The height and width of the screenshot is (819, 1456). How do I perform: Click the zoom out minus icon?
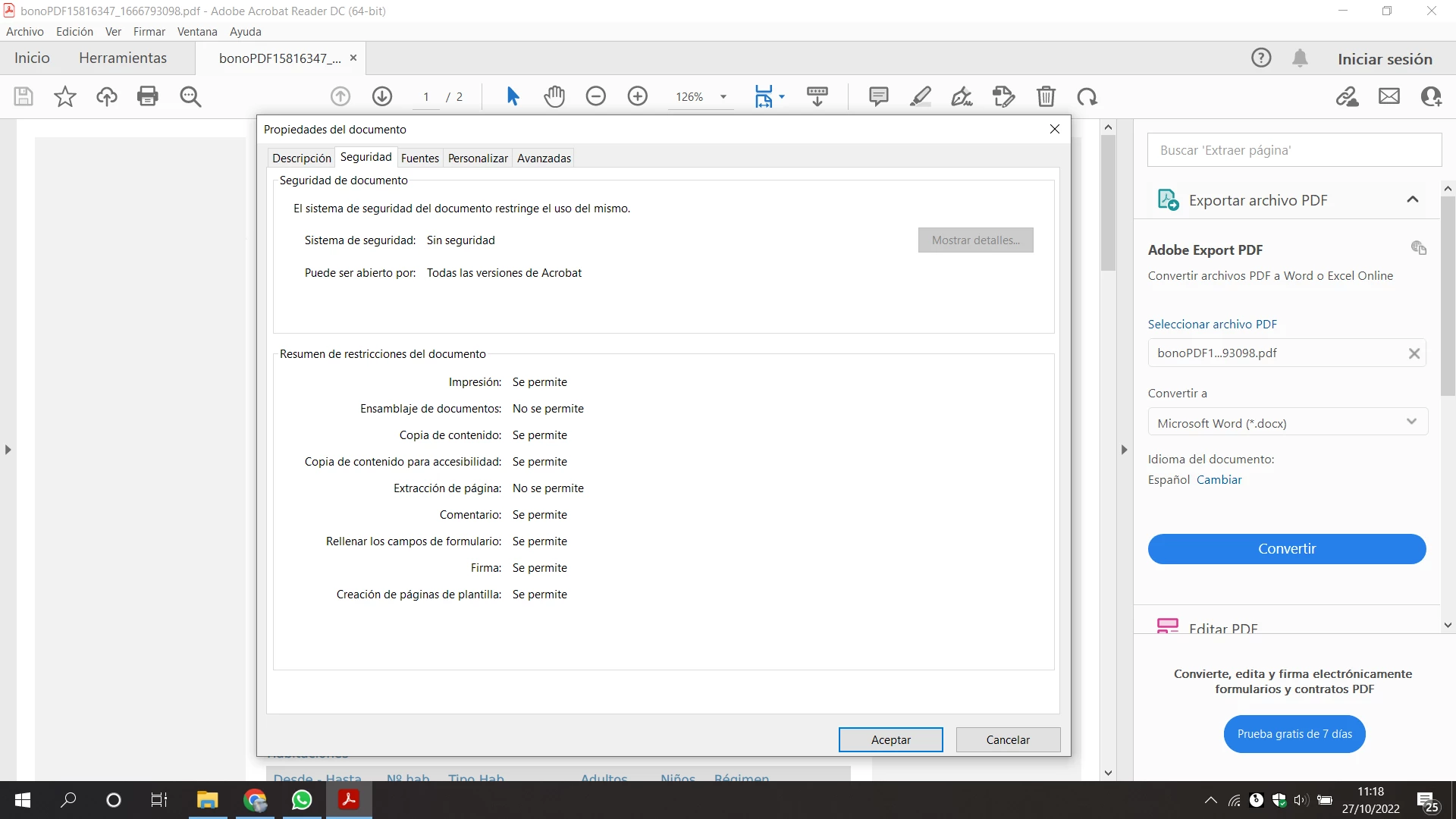[596, 96]
